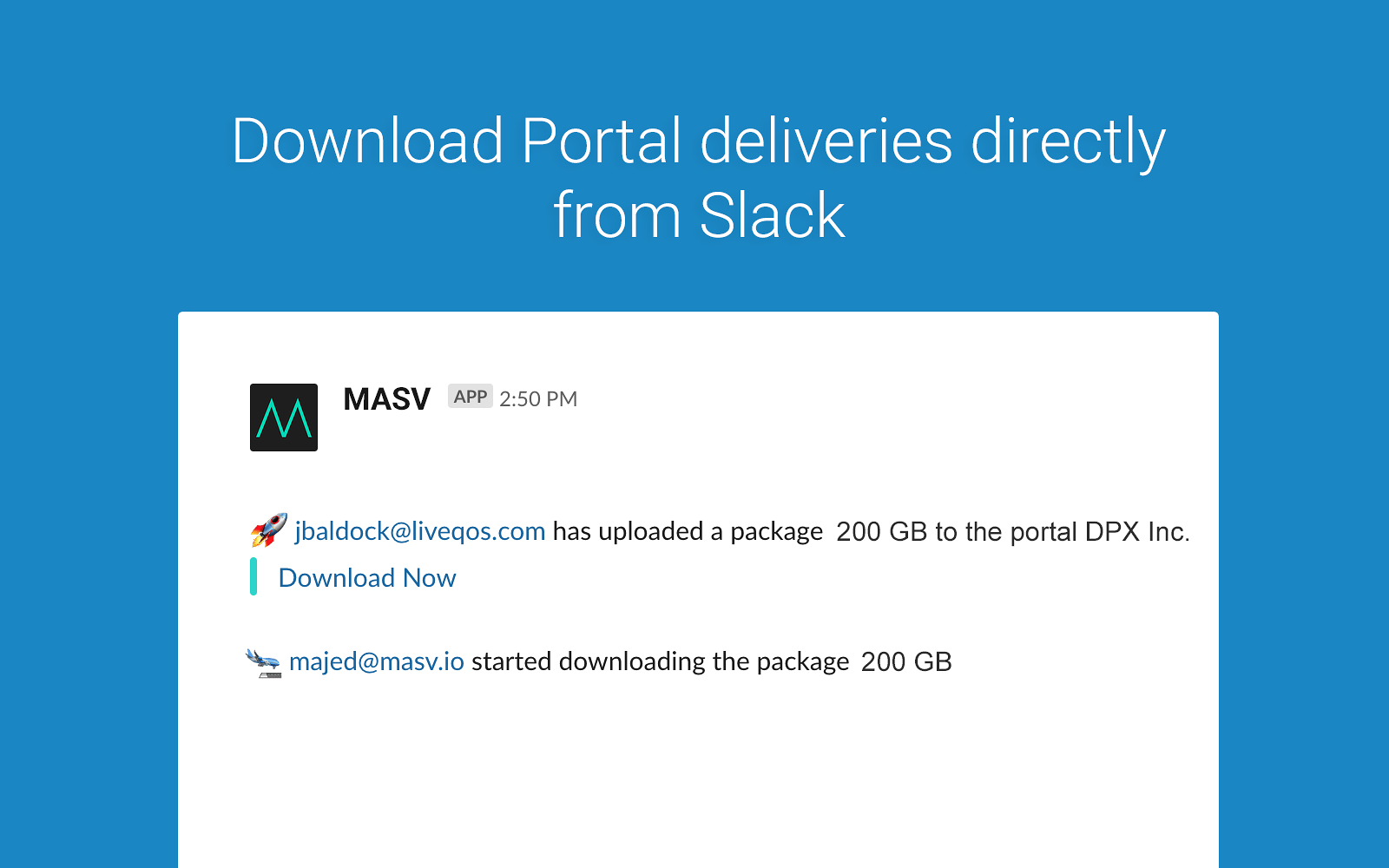Click the MASV app logo avatar
1389x868 pixels.
point(284,418)
